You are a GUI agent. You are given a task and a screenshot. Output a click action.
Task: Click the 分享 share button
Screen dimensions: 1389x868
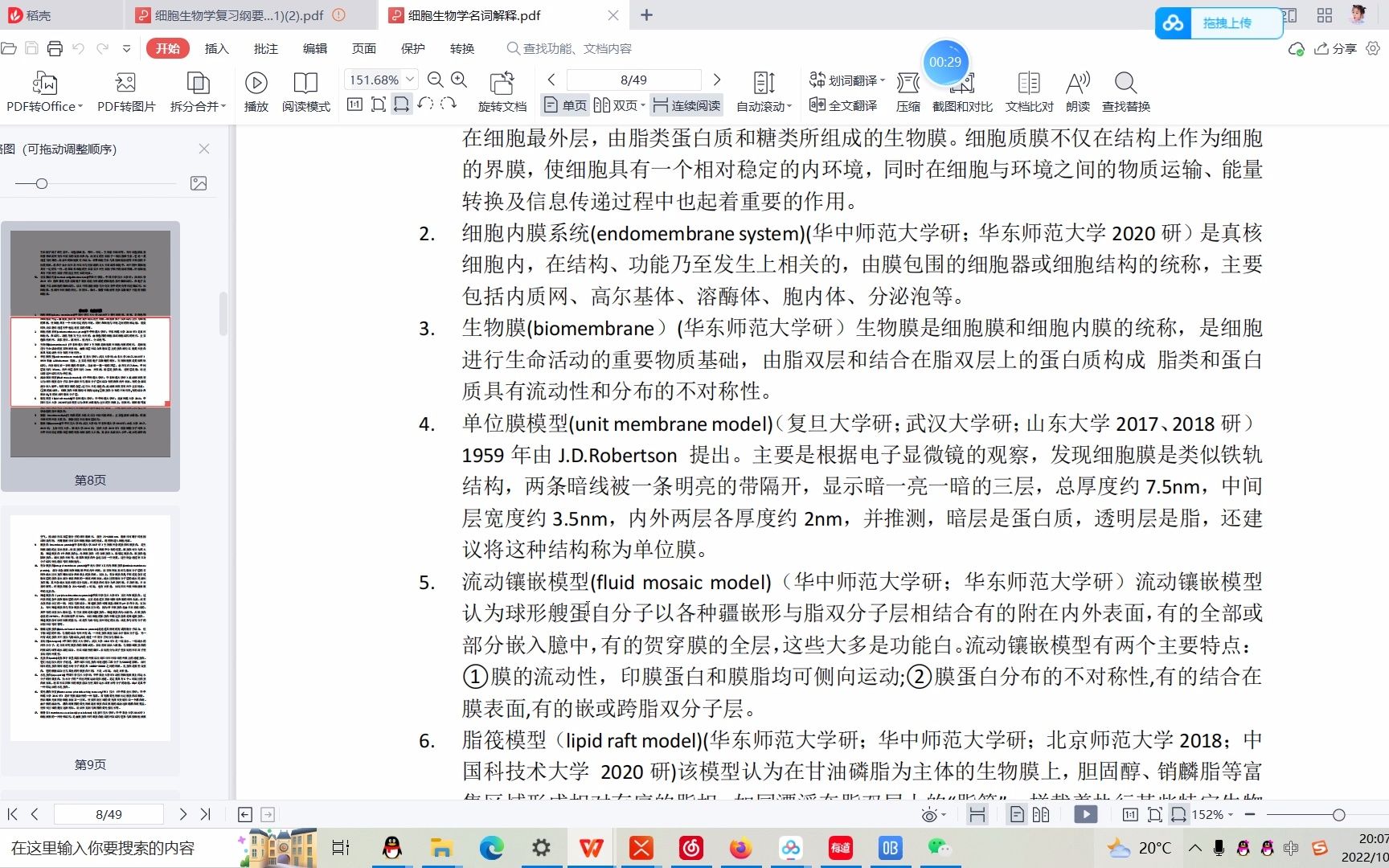pyautogui.click(x=1336, y=48)
